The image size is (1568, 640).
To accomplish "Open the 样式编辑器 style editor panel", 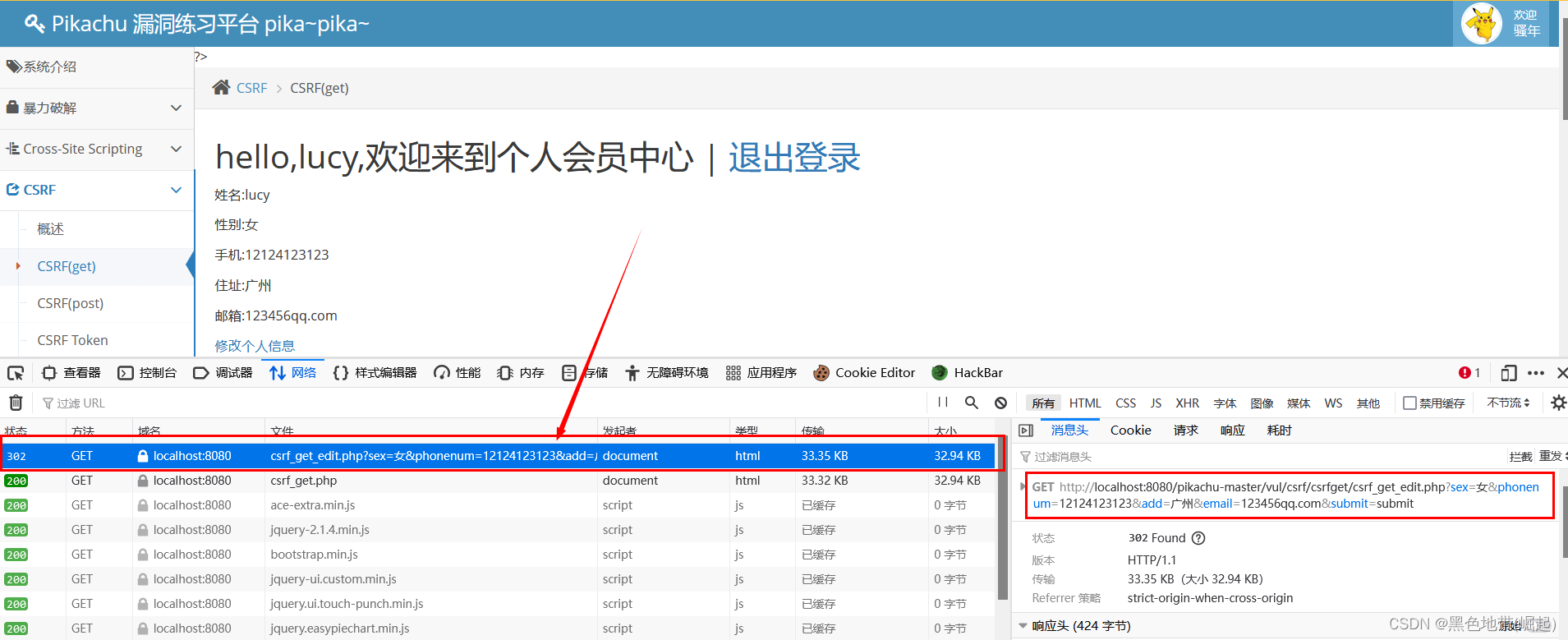I will click(375, 373).
